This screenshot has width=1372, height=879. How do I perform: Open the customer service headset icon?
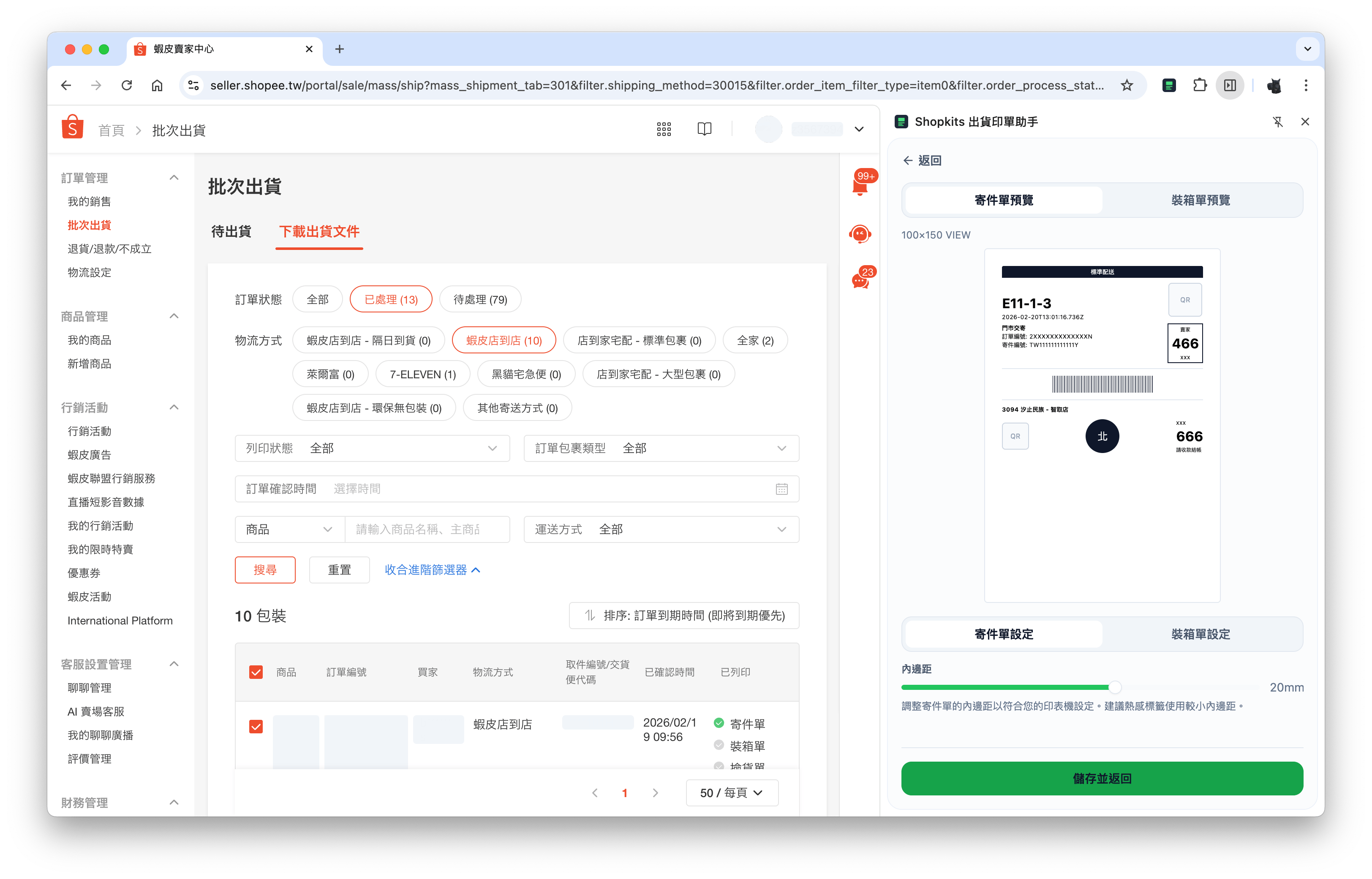click(860, 234)
